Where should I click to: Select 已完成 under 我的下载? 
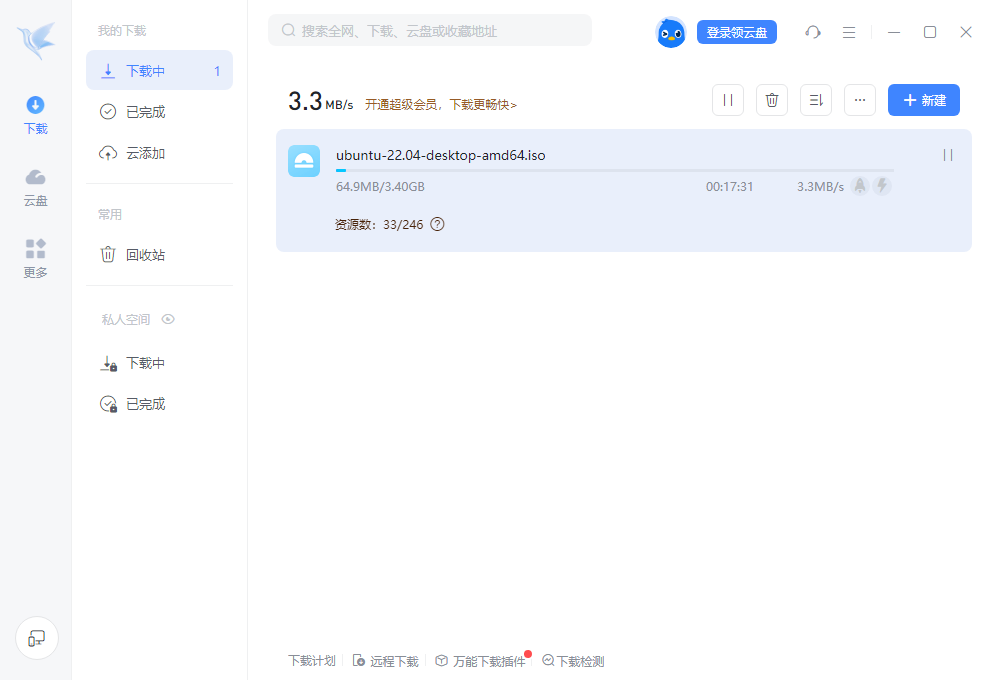[x=145, y=112]
